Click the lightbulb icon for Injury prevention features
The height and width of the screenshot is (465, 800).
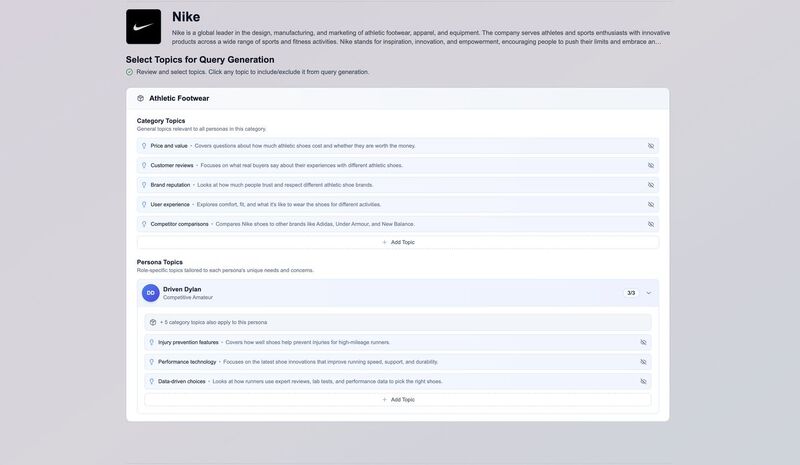pos(152,342)
